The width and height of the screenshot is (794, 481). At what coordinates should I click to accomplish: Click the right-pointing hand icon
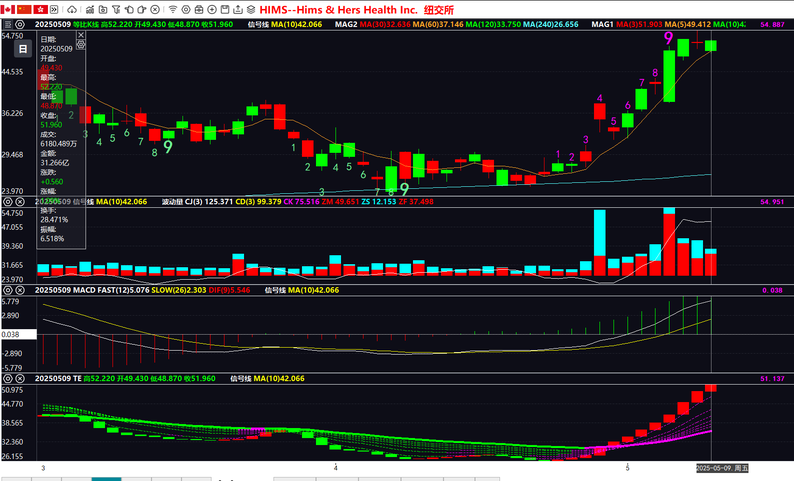142,9
